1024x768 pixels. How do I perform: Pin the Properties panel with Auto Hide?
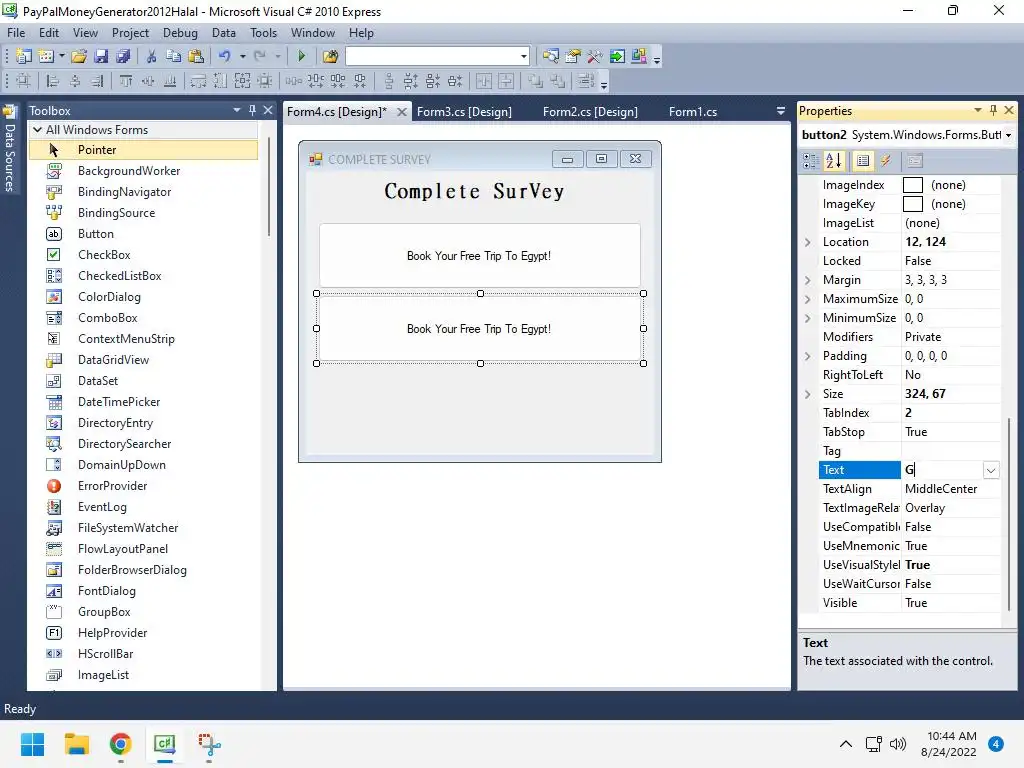993,110
